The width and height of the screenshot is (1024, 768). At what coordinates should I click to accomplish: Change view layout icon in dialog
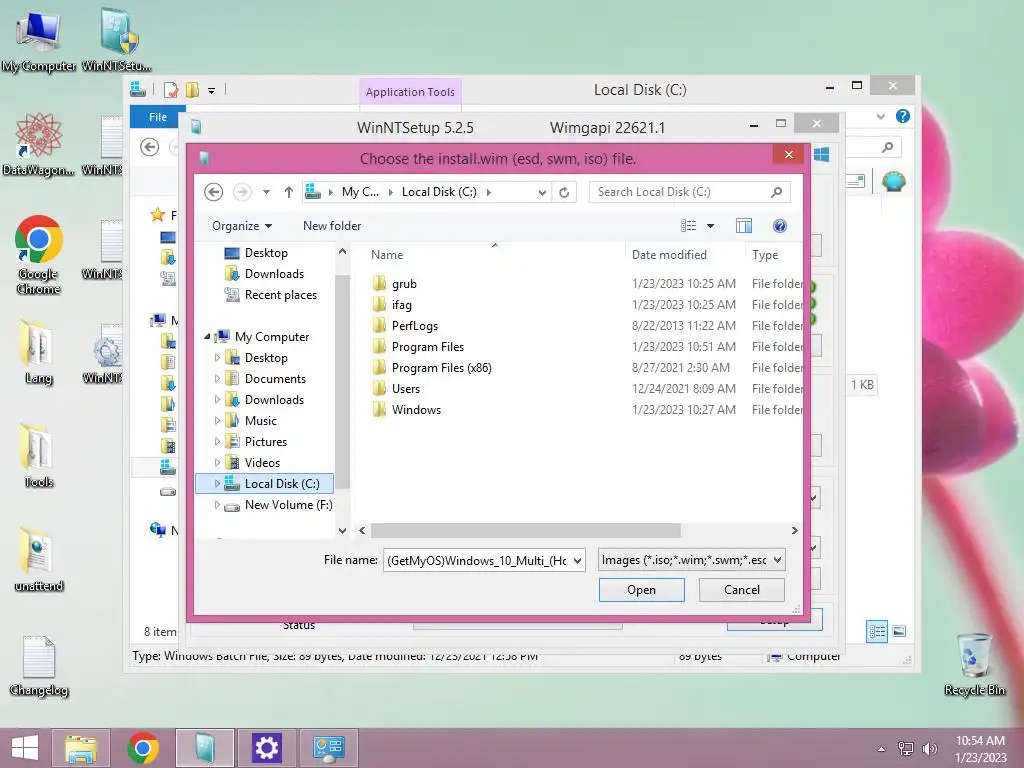pos(688,226)
